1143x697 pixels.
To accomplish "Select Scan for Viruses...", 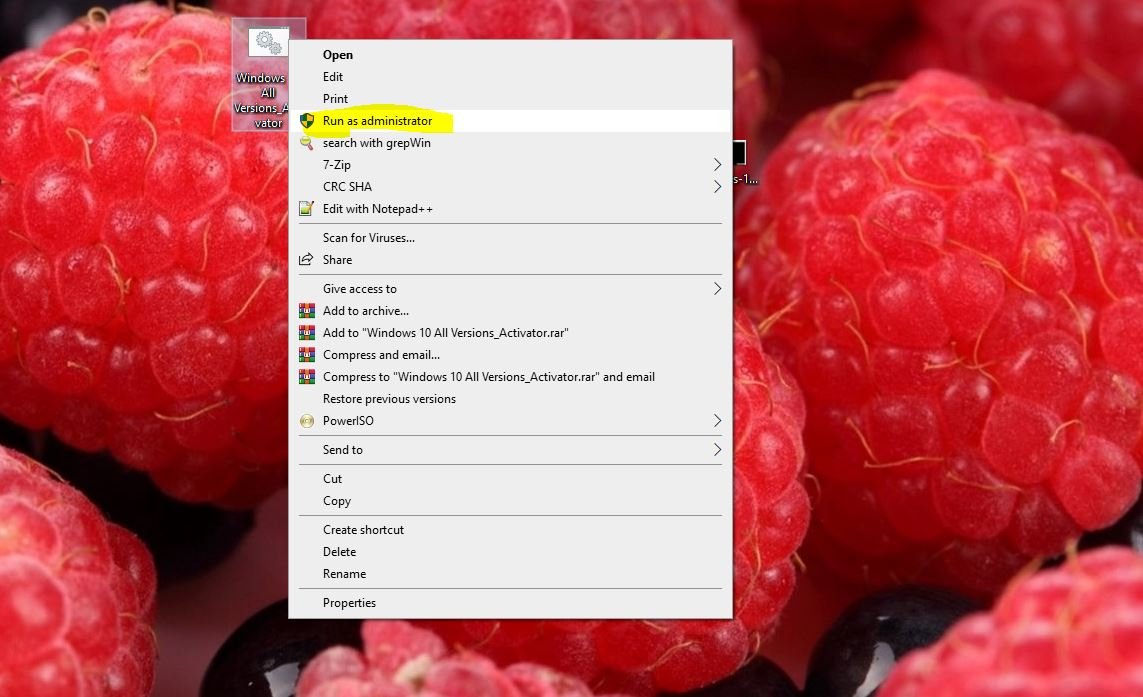I will 510,238.
